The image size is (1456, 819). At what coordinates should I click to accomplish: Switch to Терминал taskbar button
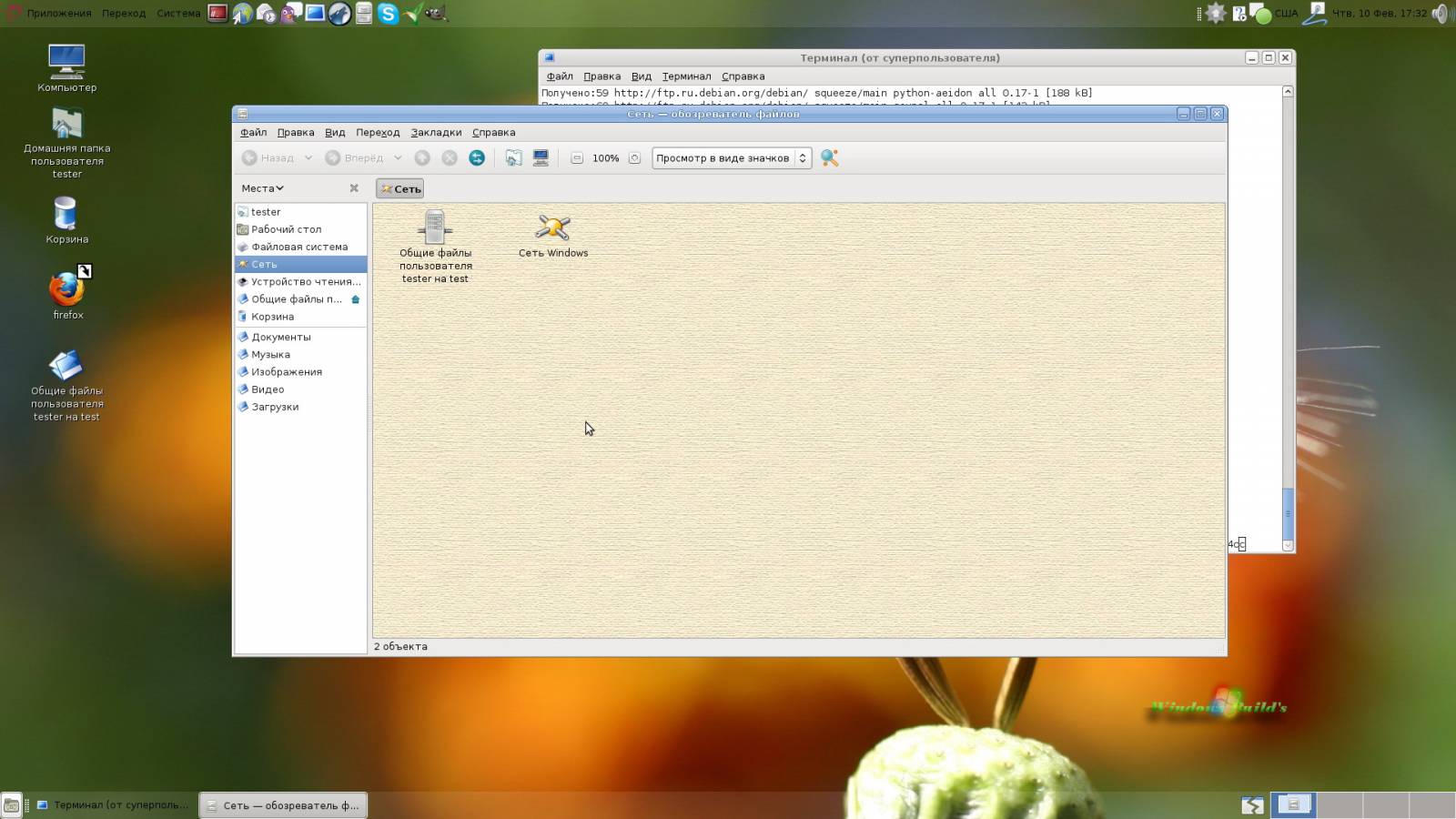tap(114, 805)
